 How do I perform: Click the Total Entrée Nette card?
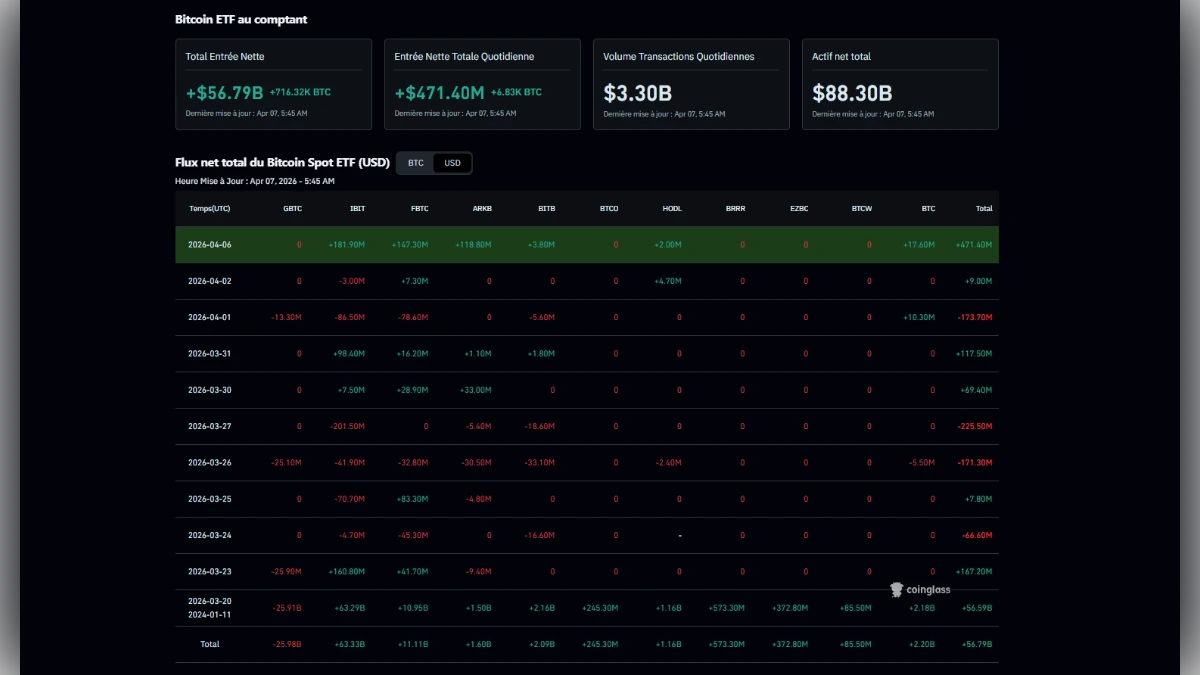(x=273, y=84)
